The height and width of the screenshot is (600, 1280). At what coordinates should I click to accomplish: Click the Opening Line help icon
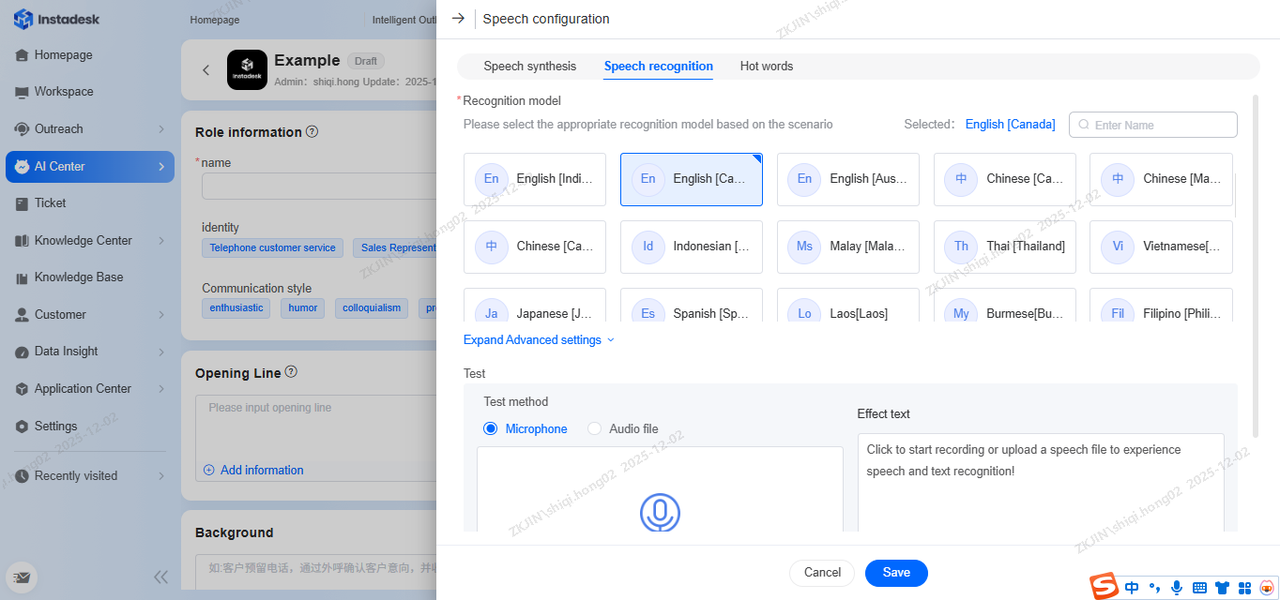tap(291, 372)
